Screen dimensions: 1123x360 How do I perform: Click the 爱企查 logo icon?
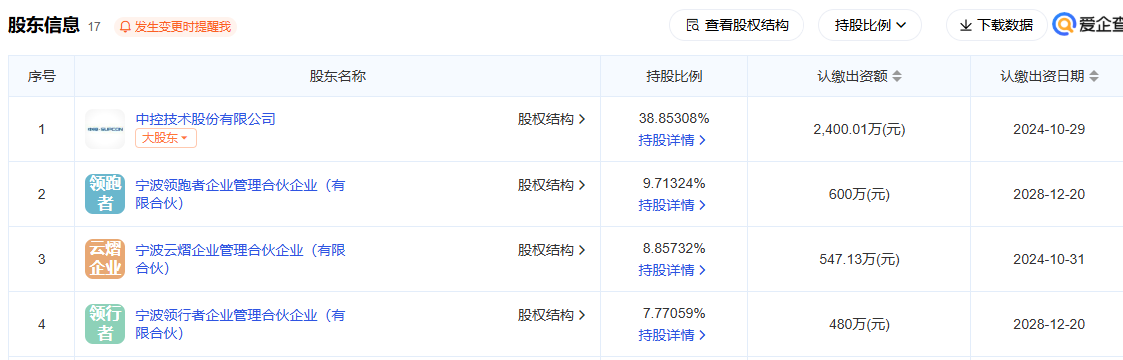[x=1064, y=25]
